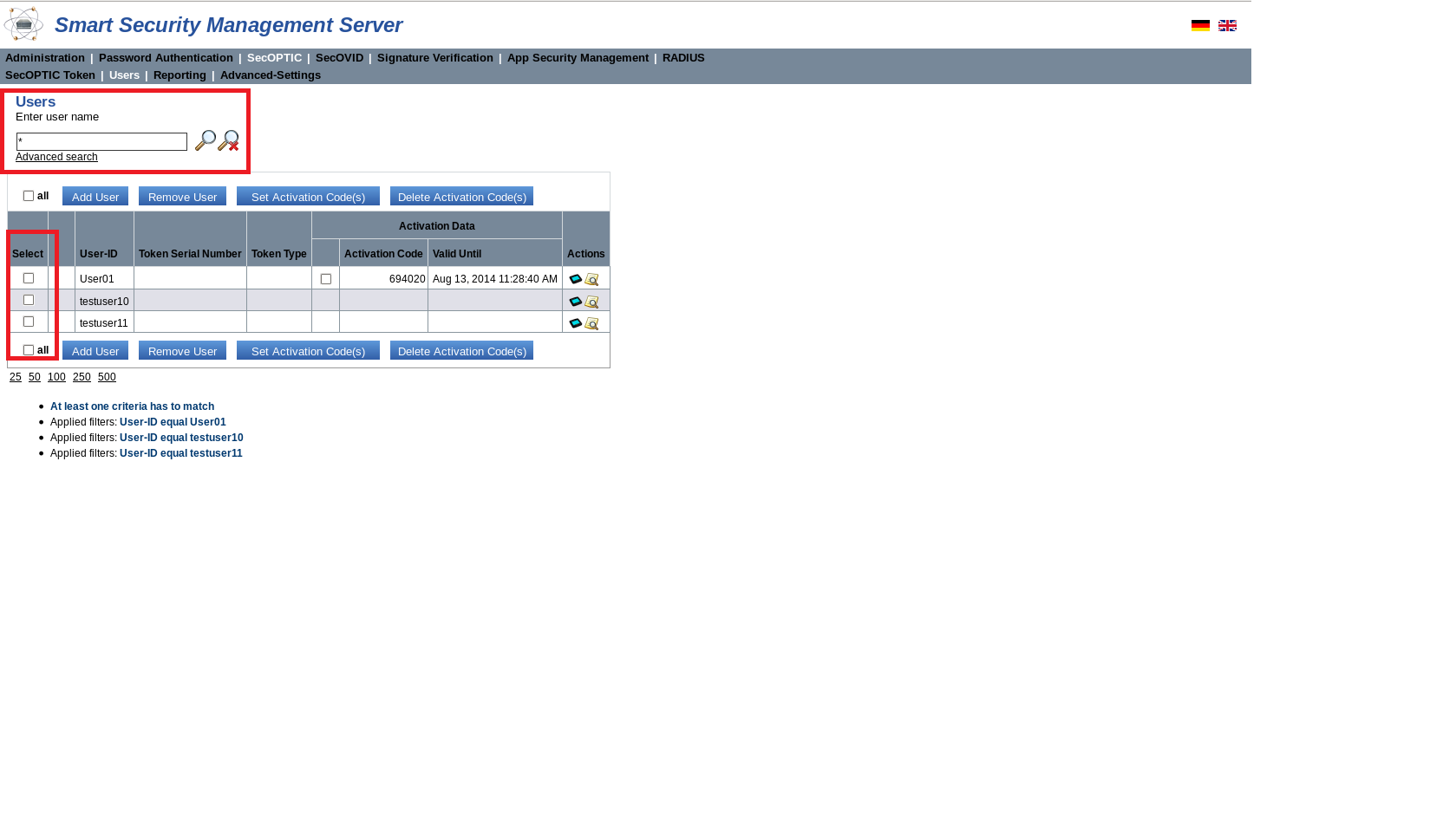Show 50 entries per page
The height and width of the screenshot is (832, 1456).
(x=35, y=377)
